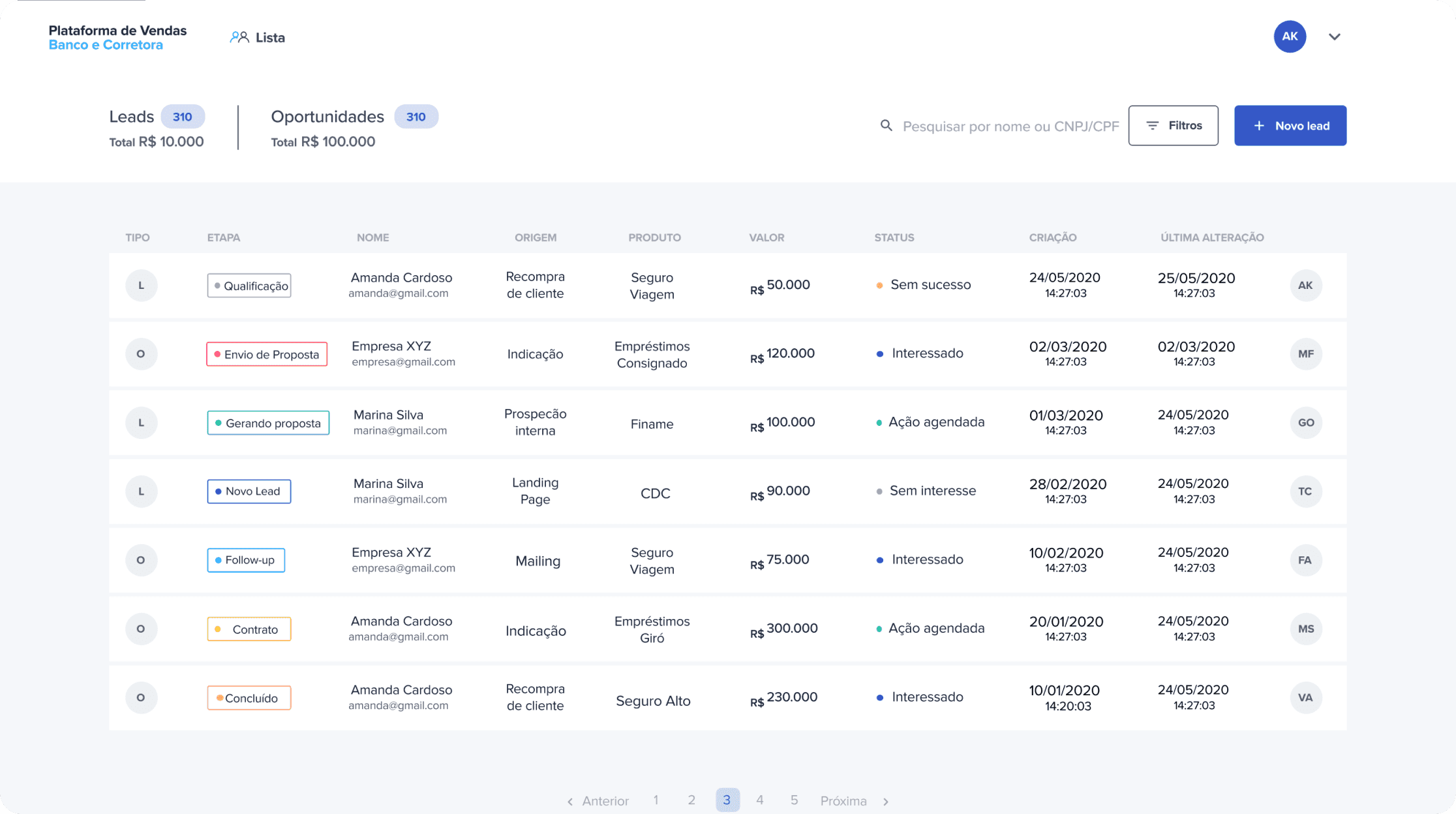Select the Oportunidades section
Image resolution: width=1456 pixels, height=814 pixels.
(x=327, y=117)
